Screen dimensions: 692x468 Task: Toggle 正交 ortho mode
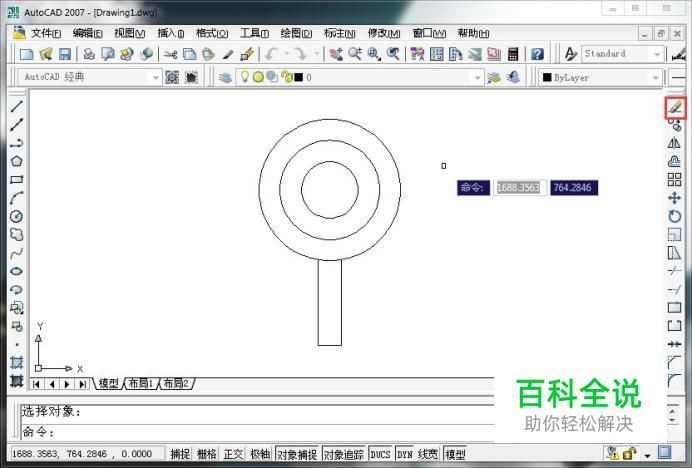[233, 454]
